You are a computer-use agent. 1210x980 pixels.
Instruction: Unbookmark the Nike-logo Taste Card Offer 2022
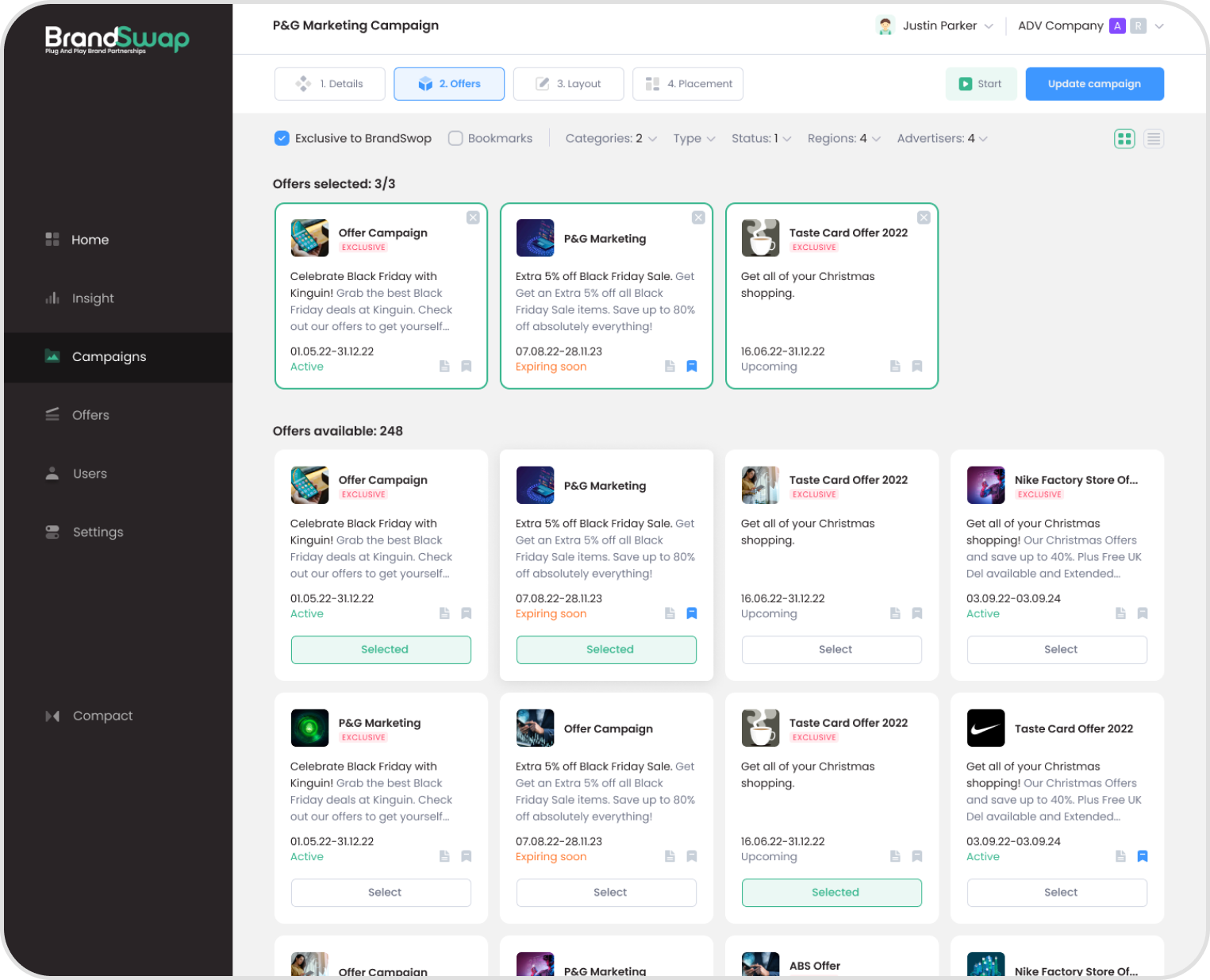(1143, 856)
